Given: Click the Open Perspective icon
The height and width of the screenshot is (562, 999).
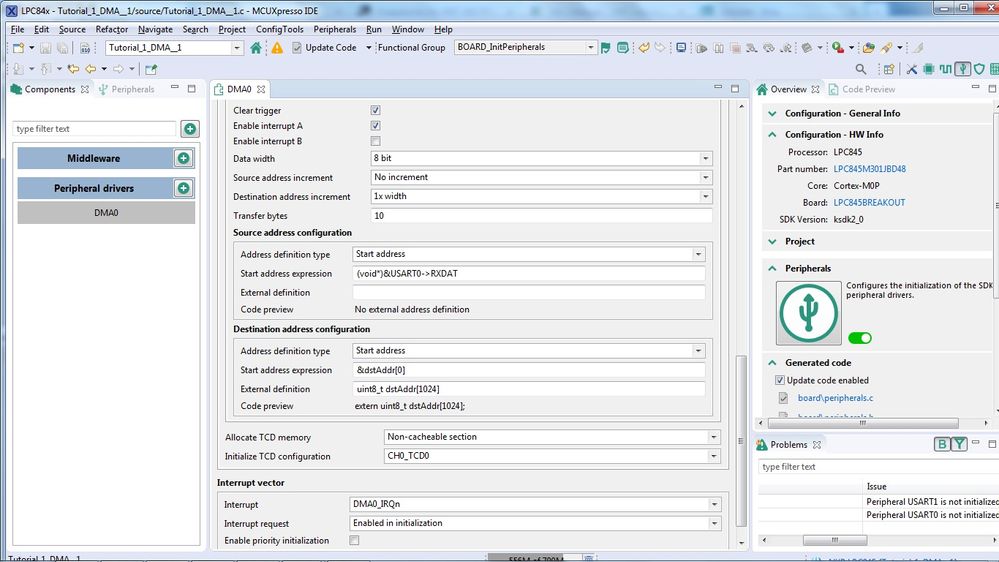Looking at the screenshot, I should (889, 69).
